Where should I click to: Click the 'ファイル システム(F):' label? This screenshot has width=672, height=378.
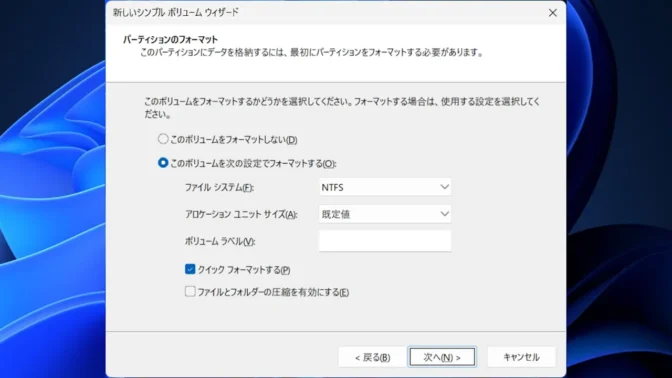pos(219,188)
